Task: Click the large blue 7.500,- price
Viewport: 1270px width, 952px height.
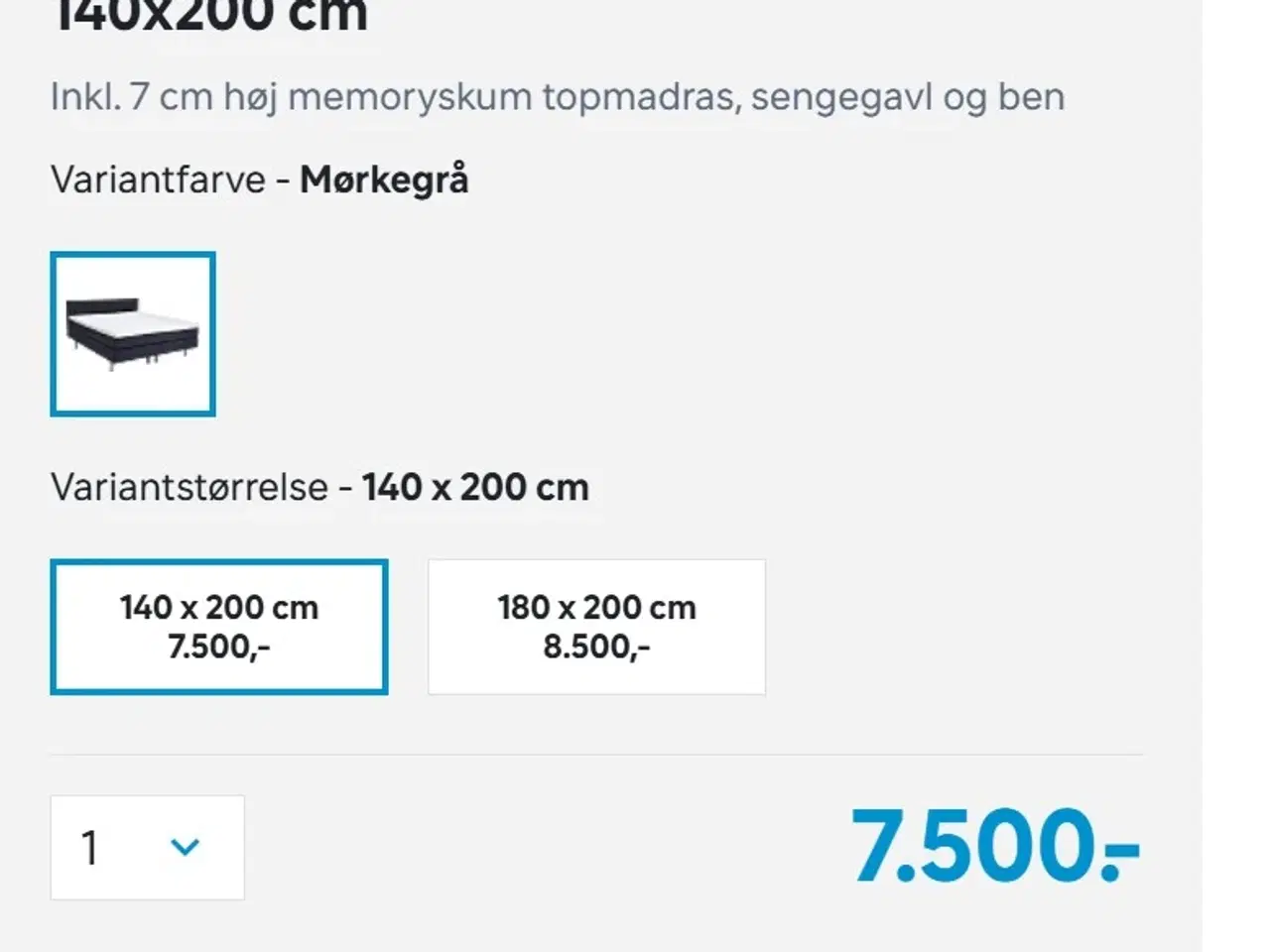Action: click(995, 846)
